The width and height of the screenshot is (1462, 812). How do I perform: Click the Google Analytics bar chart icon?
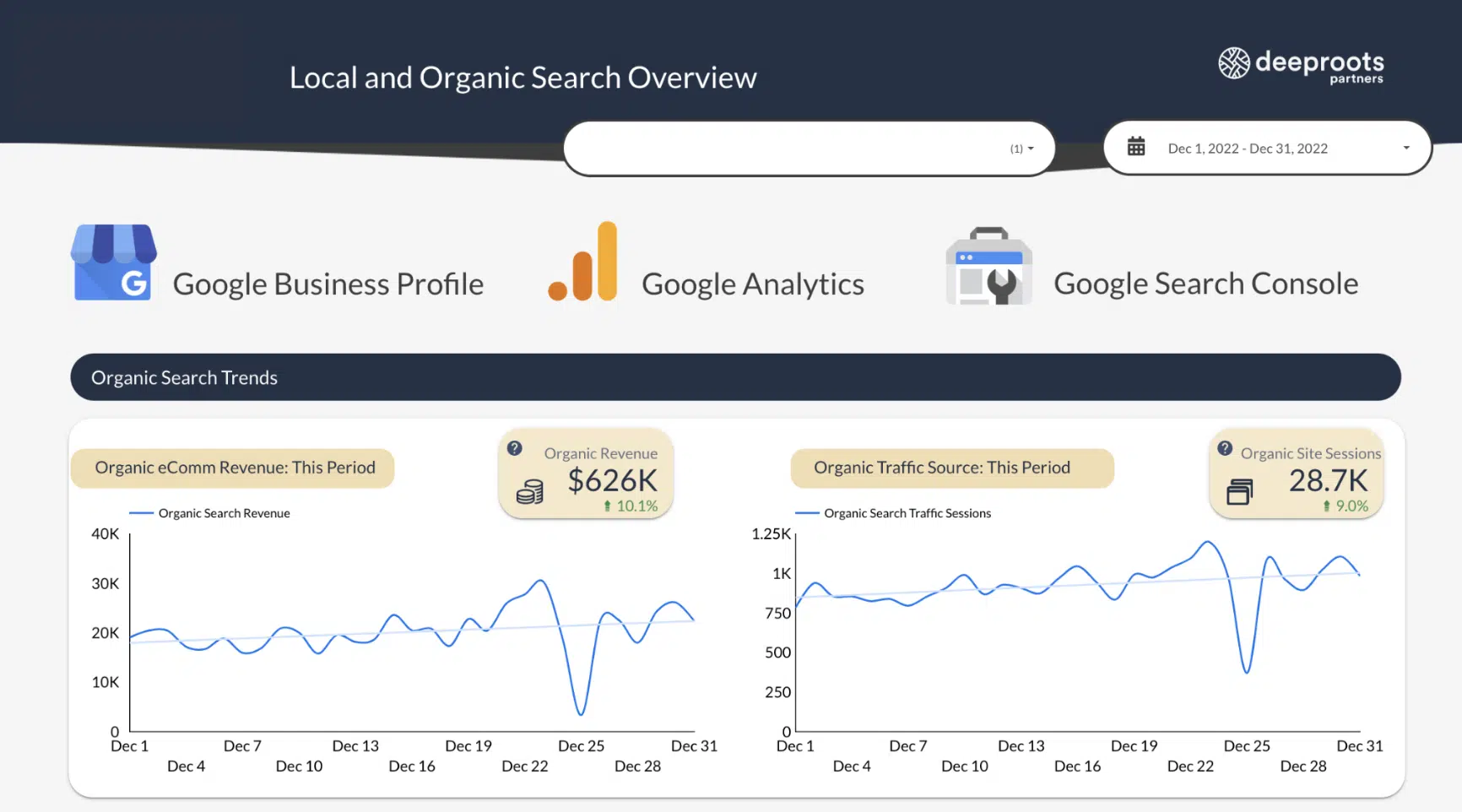tap(584, 263)
